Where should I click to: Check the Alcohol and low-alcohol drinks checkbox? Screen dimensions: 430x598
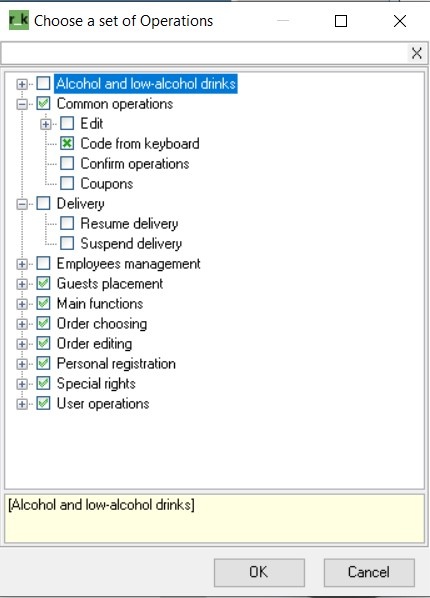(x=43, y=84)
